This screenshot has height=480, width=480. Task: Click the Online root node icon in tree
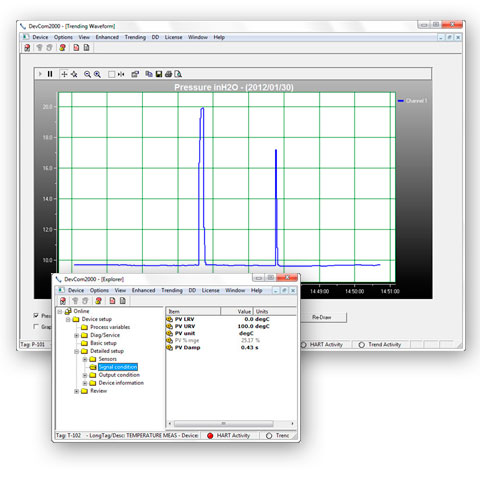tap(68, 311)
